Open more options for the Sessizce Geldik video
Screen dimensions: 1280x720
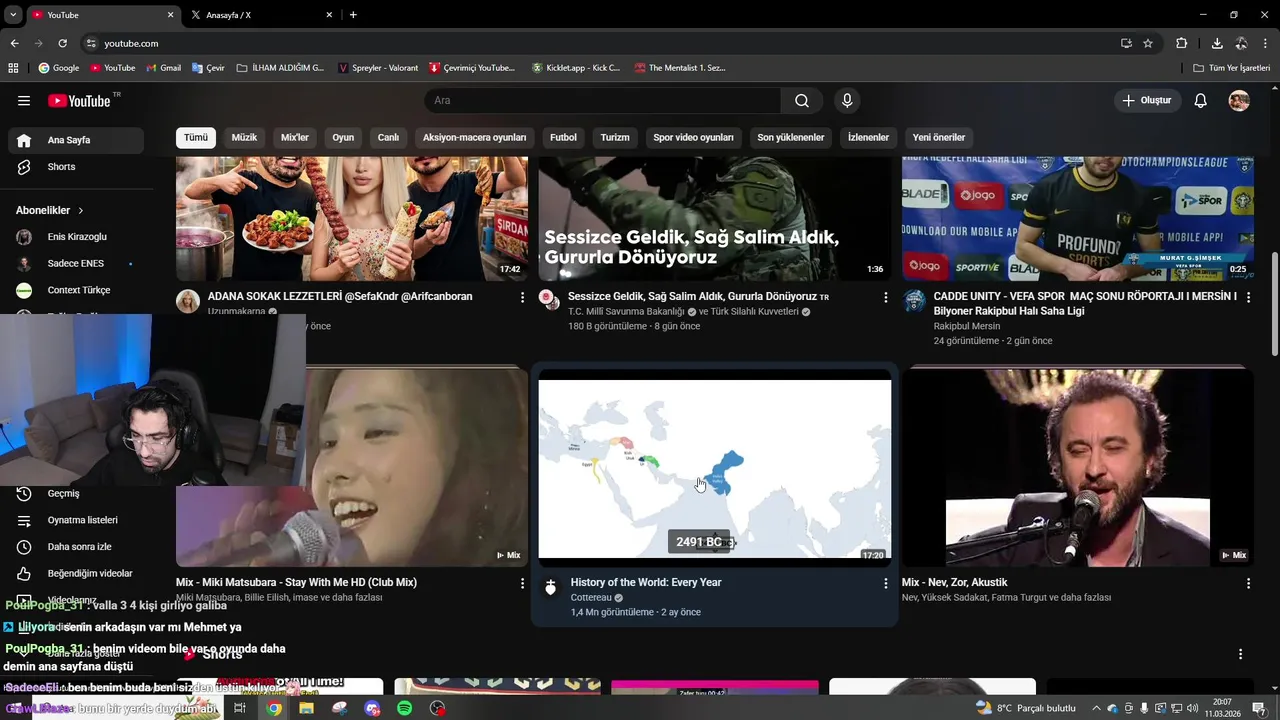tap(885, 297)
